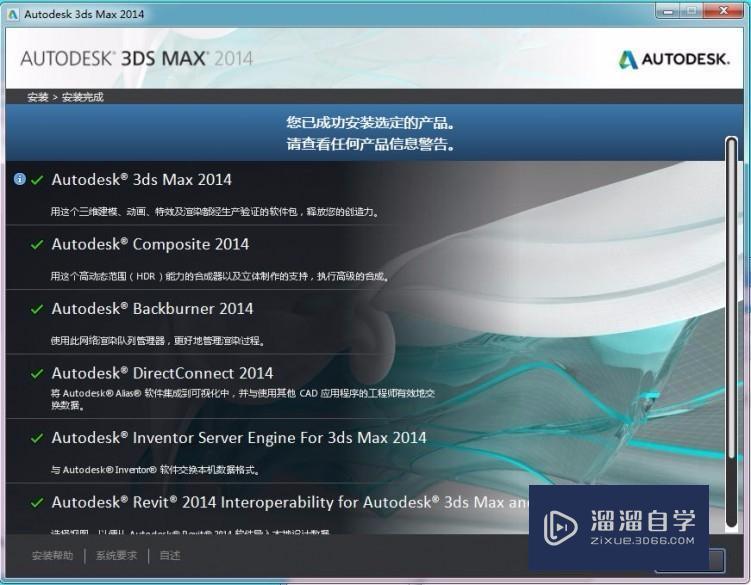Select the Revit 2014 Interoperability title
The image size is (751, 585).
(x=290, y=502)
